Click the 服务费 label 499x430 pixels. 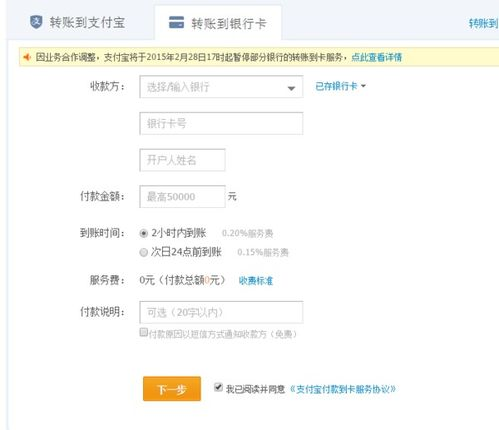(107, 280)
